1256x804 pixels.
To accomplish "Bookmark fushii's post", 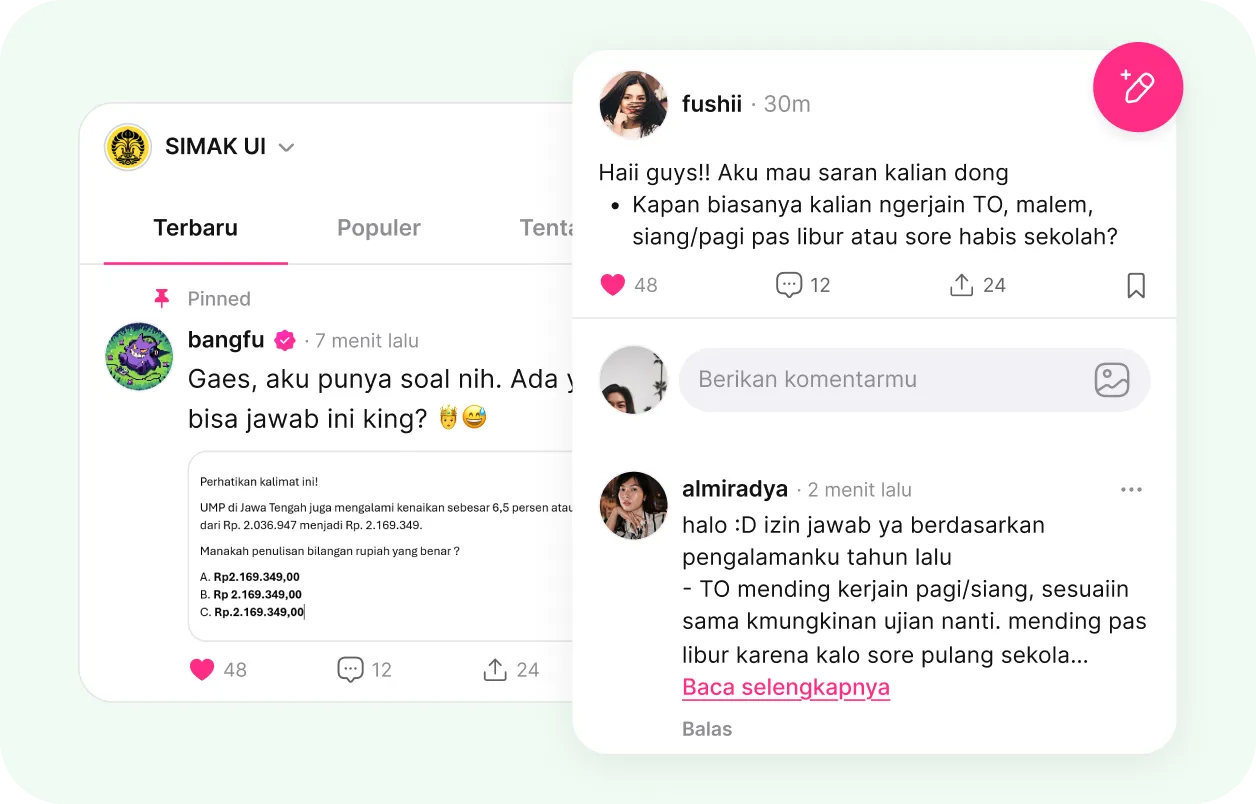I will pos(1136,286).
